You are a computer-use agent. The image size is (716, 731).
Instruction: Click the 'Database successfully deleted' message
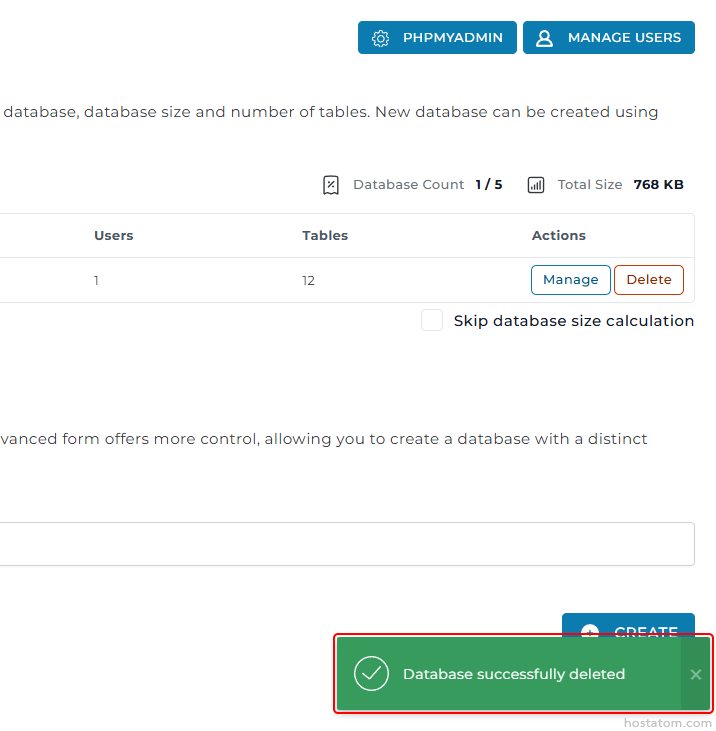pos(514,674)
